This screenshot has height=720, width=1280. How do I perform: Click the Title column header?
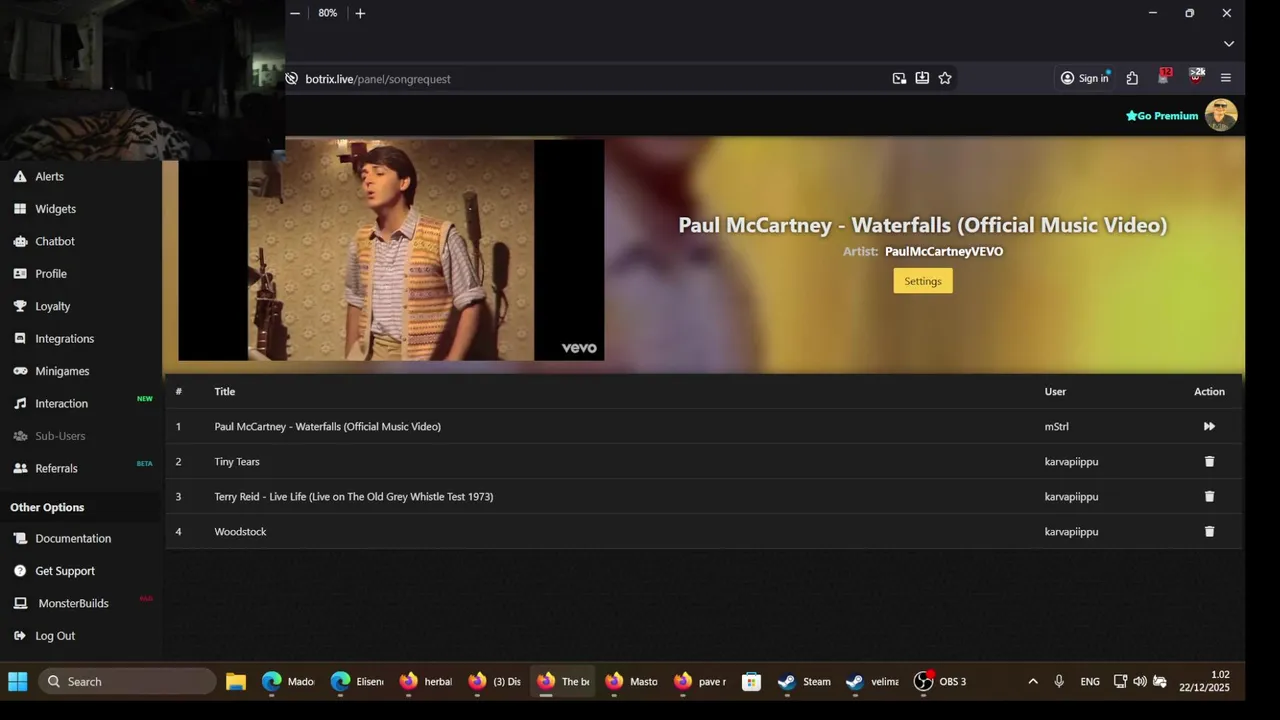(225, 392)
